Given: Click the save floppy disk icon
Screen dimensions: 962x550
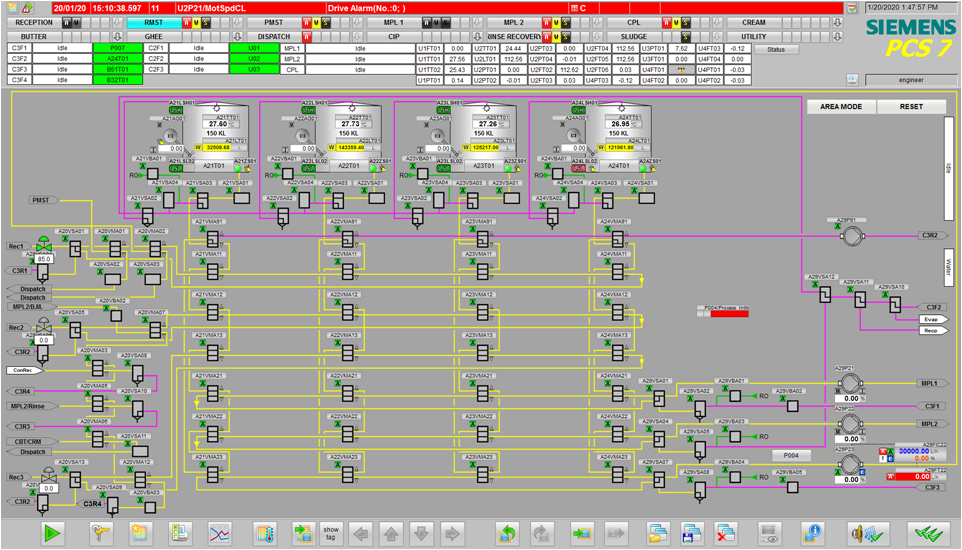Looking at the screenshot, I should (691, 533).
